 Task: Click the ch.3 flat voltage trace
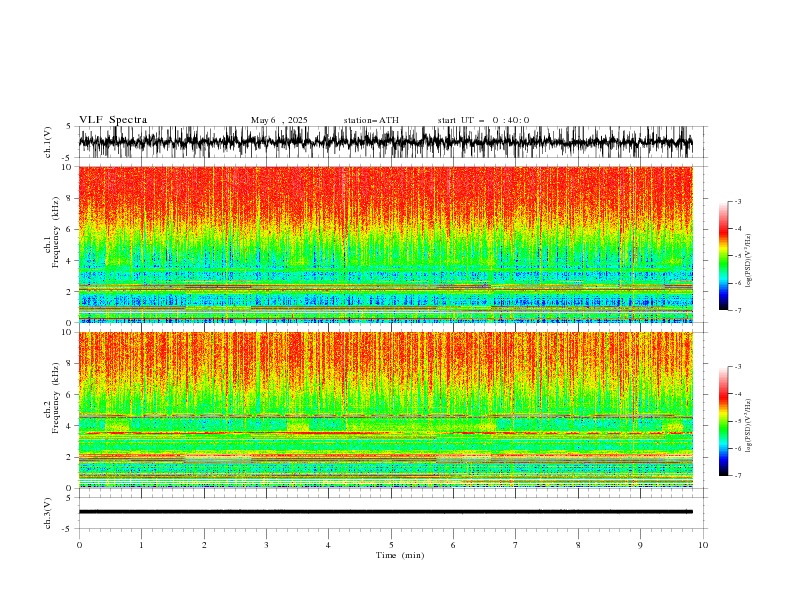click(385, 512)
